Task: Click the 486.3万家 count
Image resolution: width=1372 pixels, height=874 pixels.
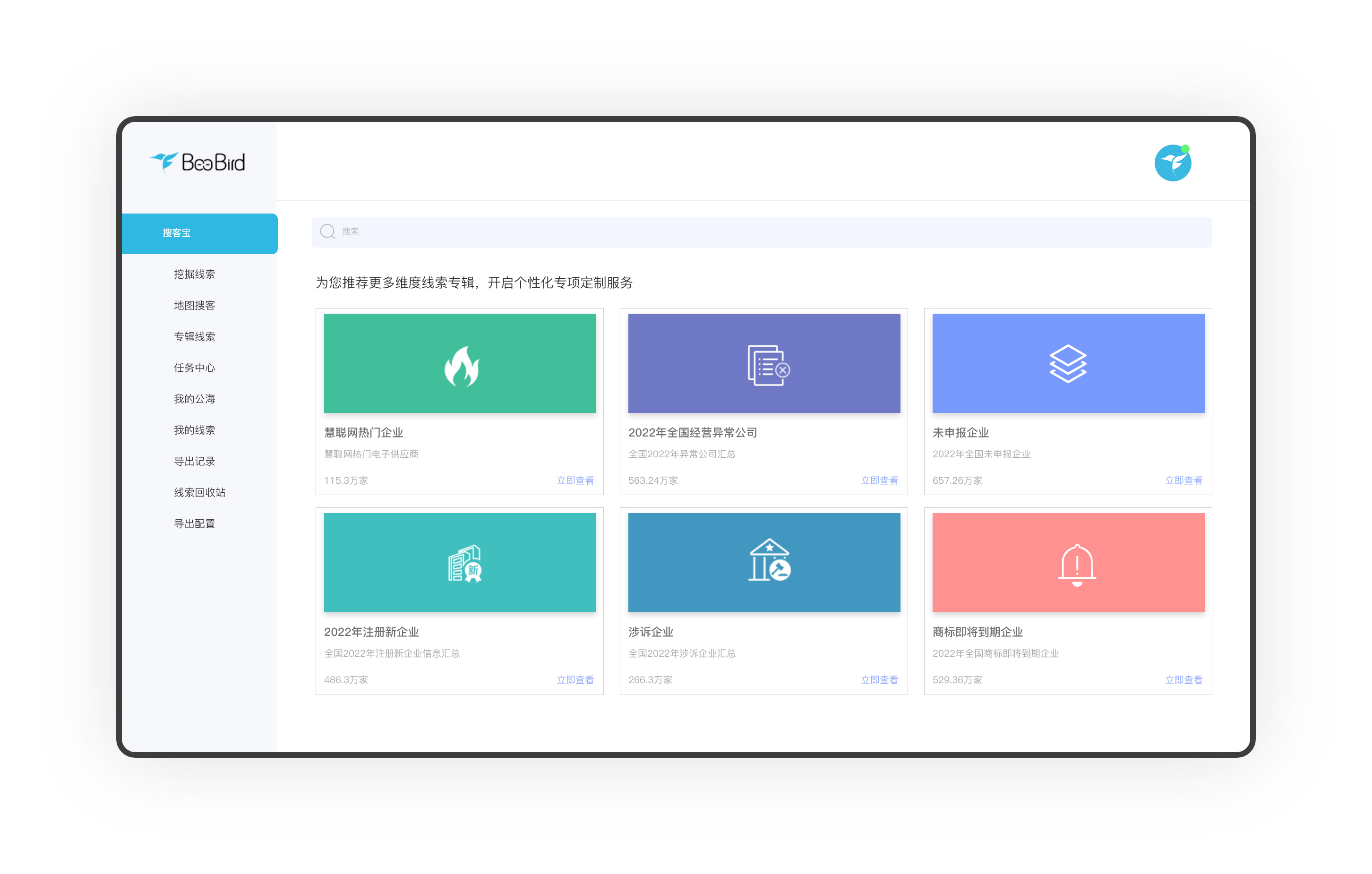Action: [346, 680]
